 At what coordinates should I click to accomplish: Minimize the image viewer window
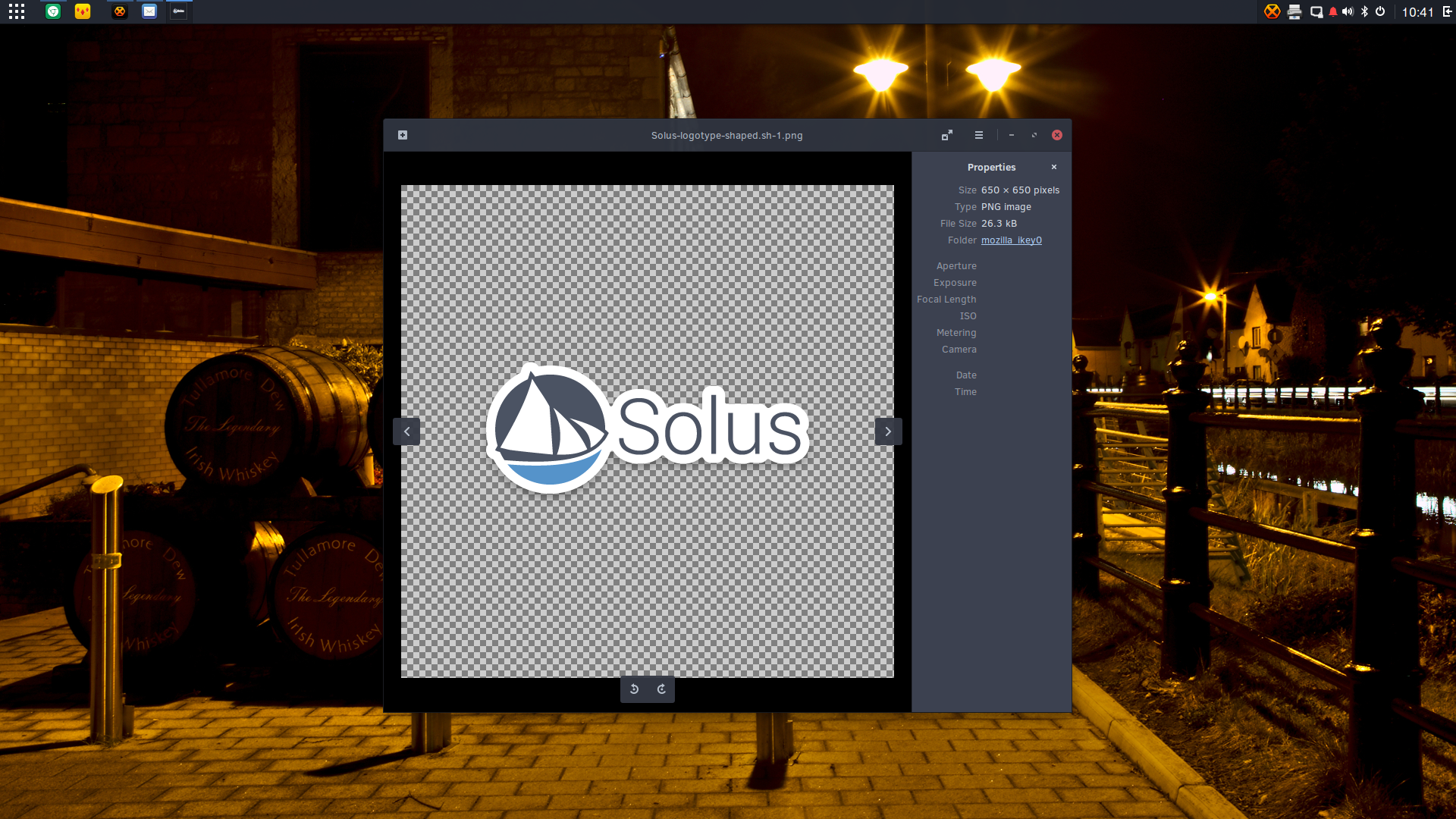pyautogui.click(x=1012, y=135)
